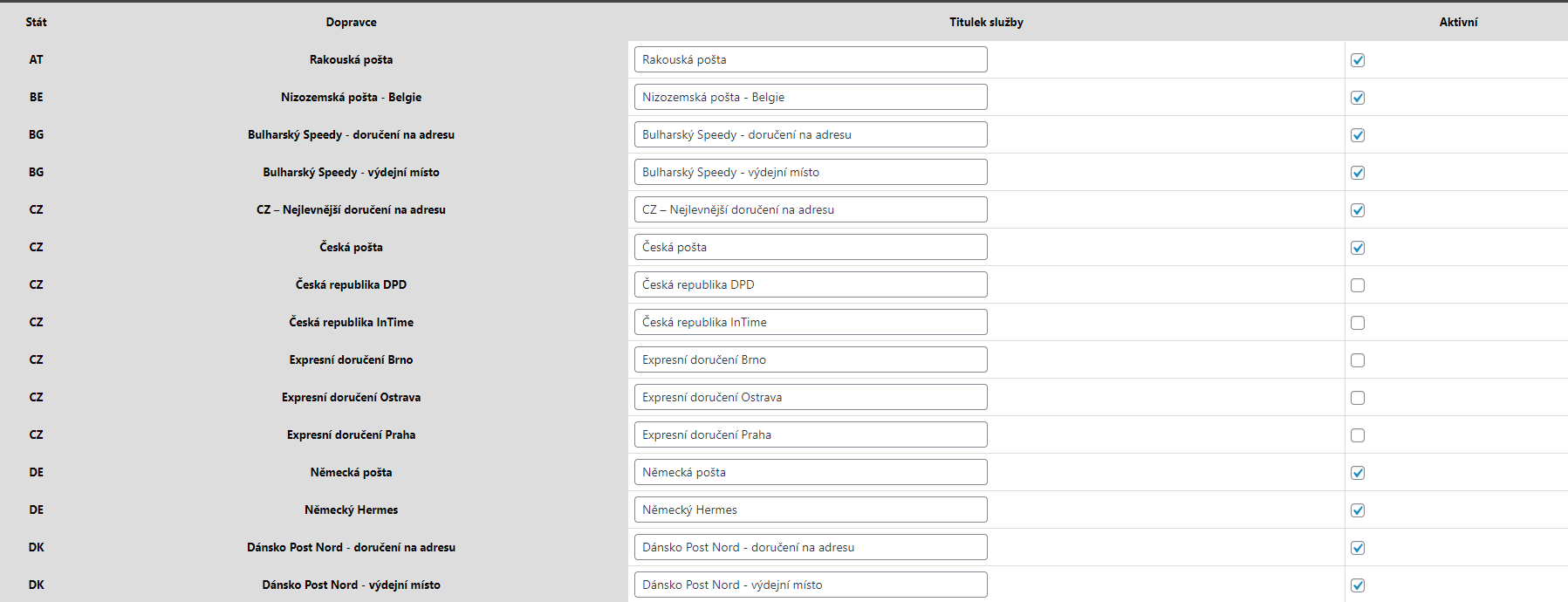Uncheck CZ Nejlevnější doručení na adresu

click(1358, 210)
